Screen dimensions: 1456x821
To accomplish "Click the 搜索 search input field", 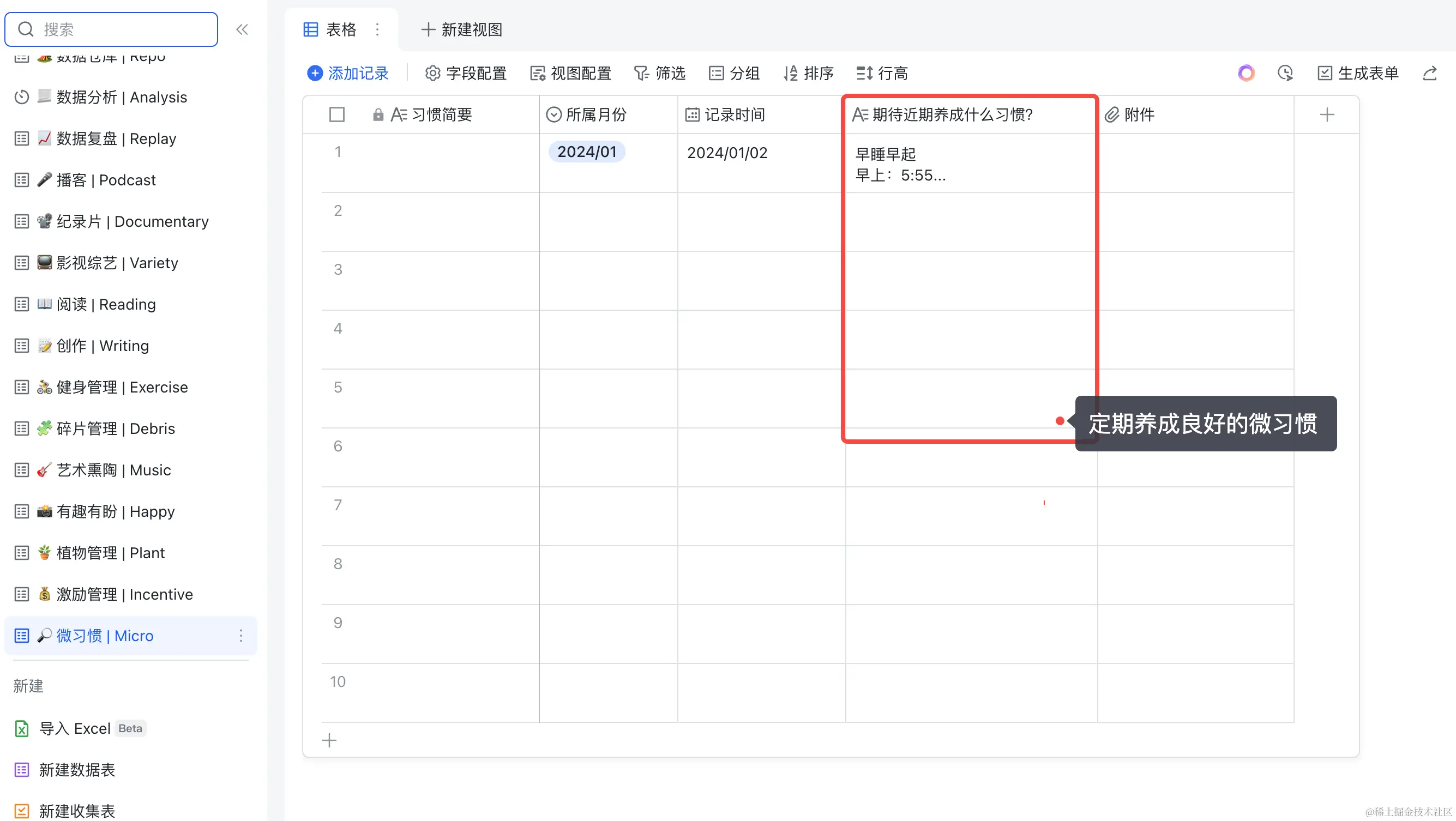I will coord(111,29).
